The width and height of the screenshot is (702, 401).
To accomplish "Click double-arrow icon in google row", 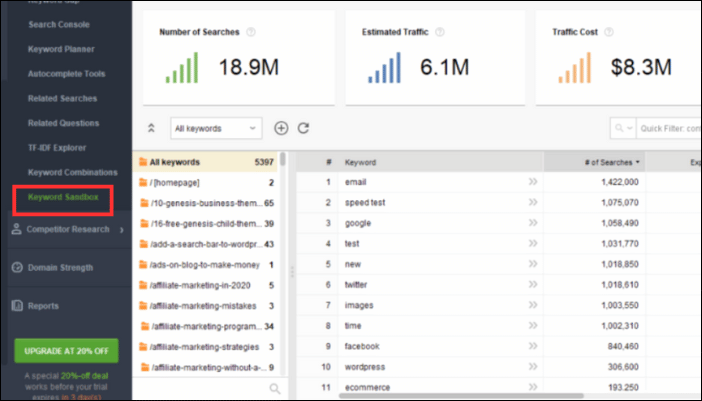I will (532, 223).
